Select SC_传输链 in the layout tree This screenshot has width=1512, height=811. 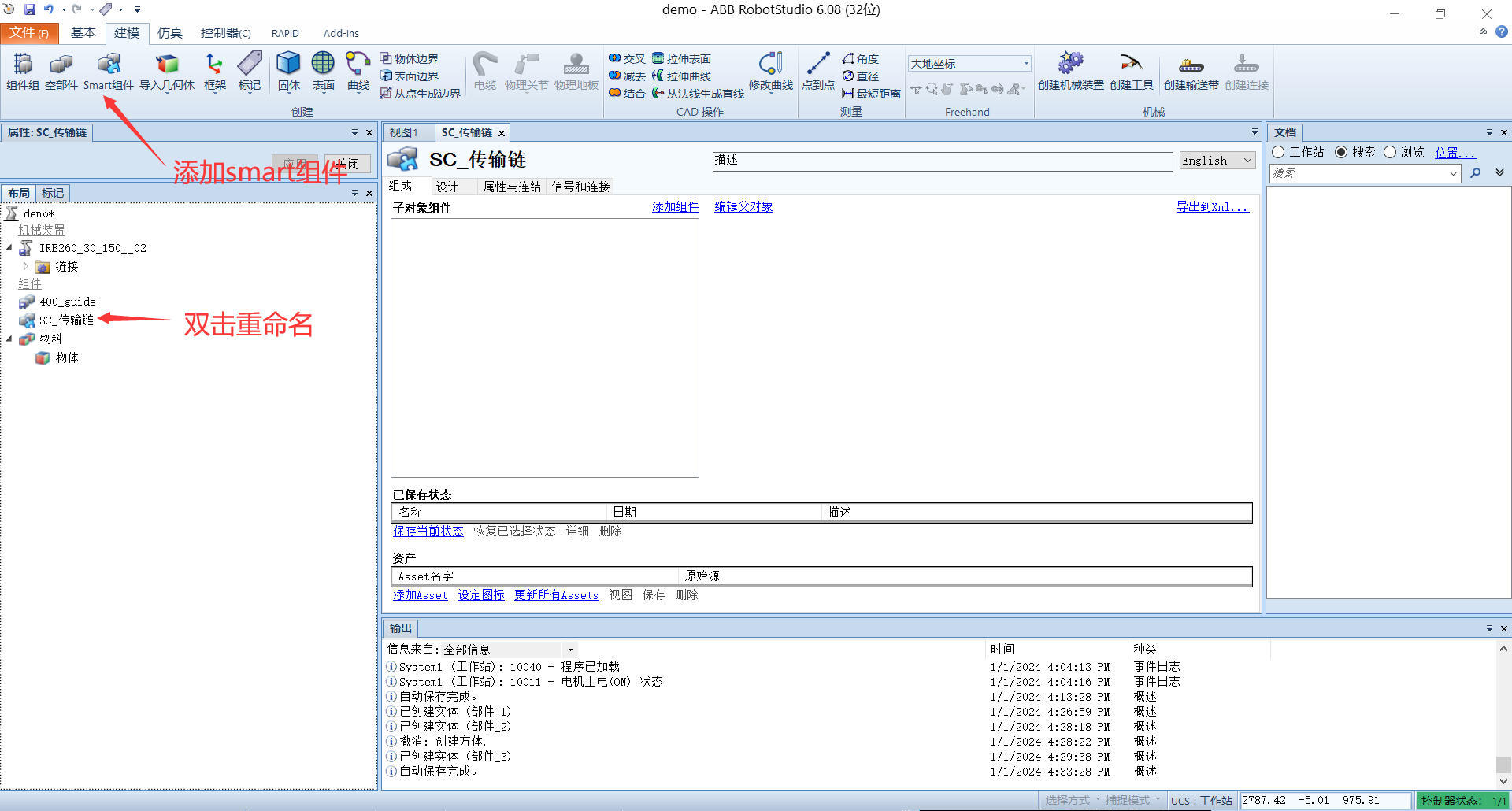click(66, 320)
